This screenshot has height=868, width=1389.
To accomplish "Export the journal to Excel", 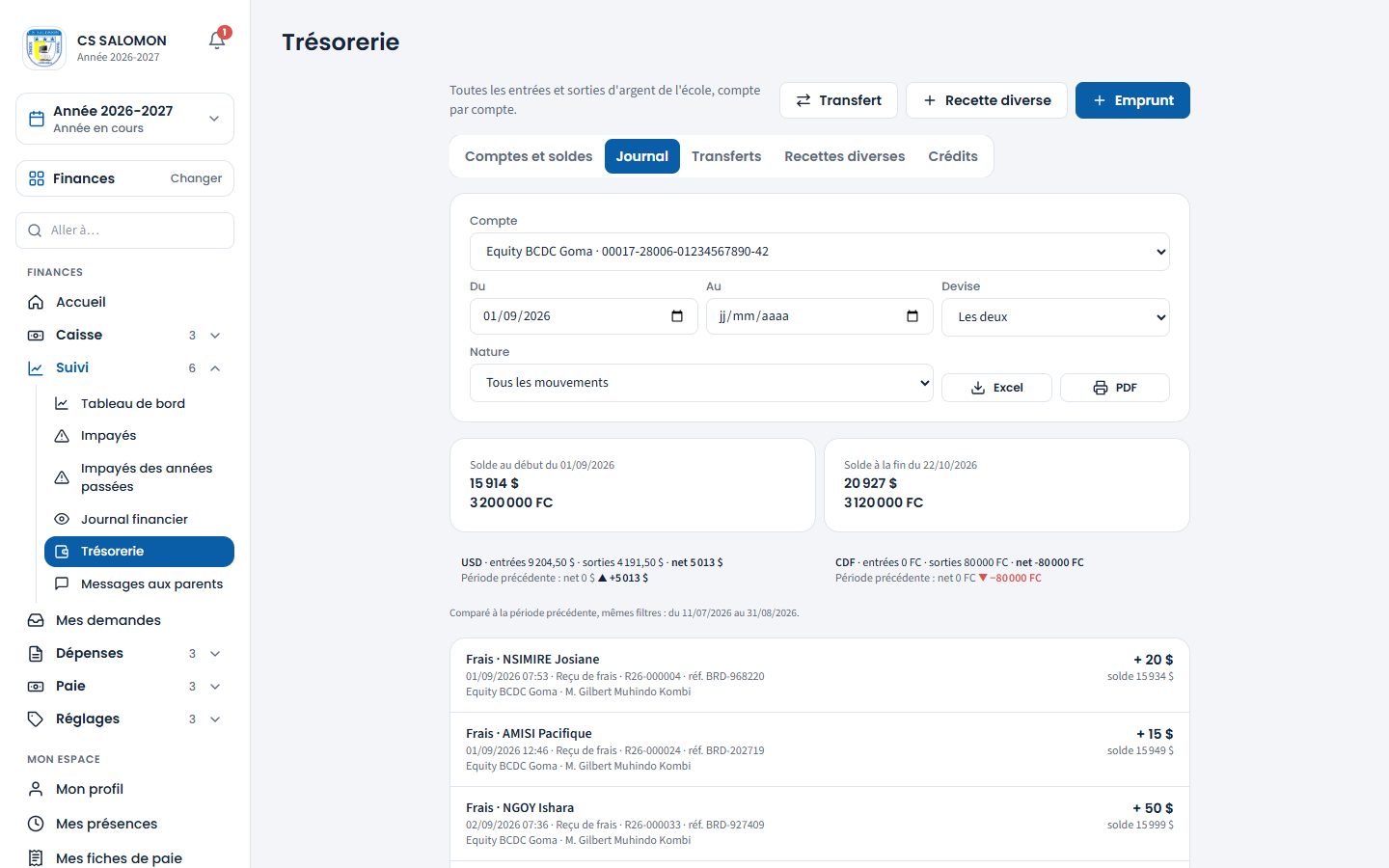I will click(x=996, y=388).
